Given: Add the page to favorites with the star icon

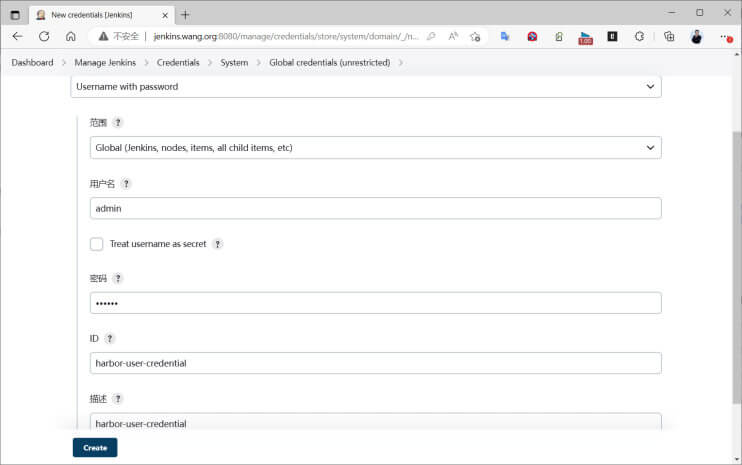Looking at the screenshot, I should pos(475,36).
